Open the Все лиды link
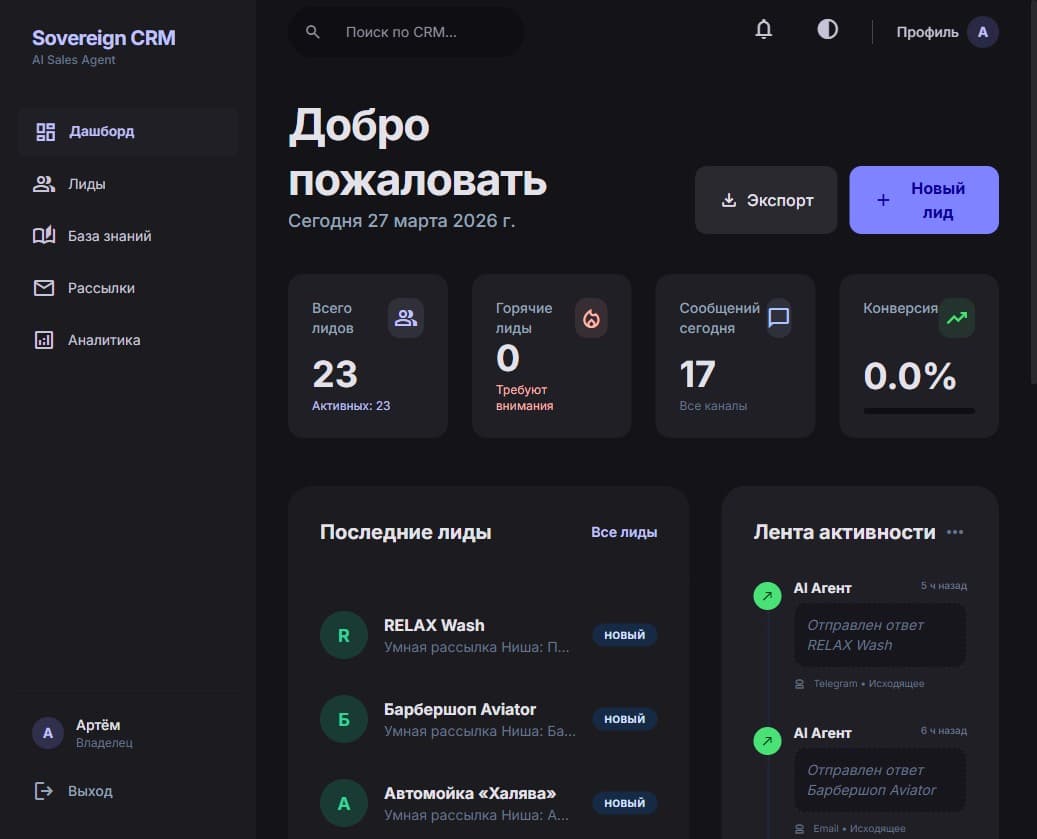The height and width of the screenshot is (839, 1037). [x=624, y=532]
